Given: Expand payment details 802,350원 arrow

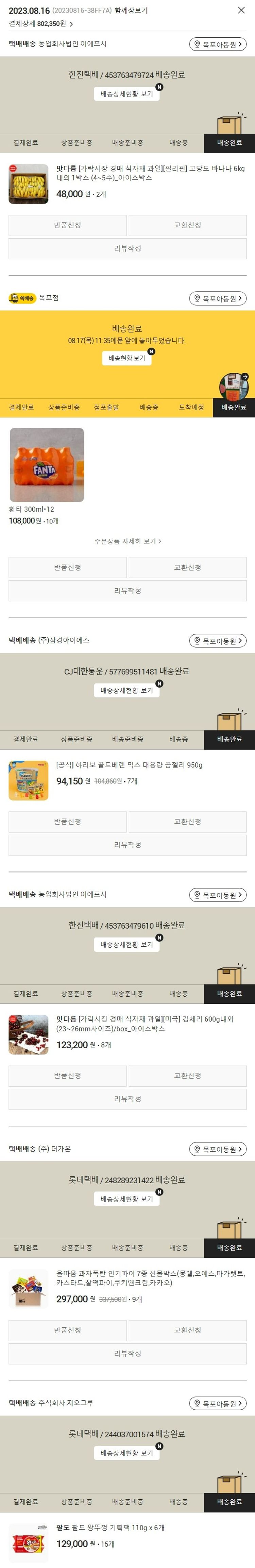Looking at the screenshot, I should [71, 24].
